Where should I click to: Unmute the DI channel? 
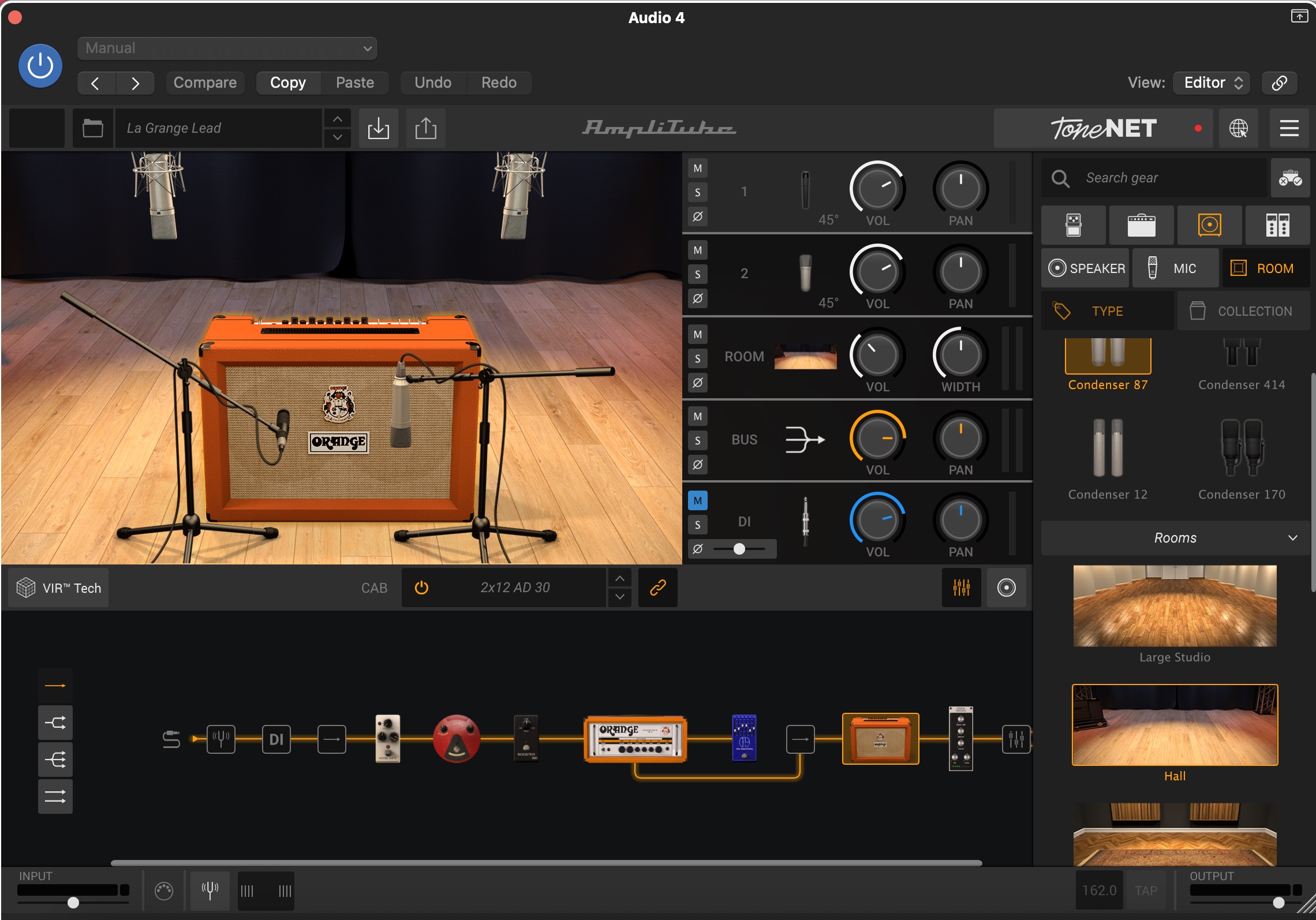[x=698, y=500]
